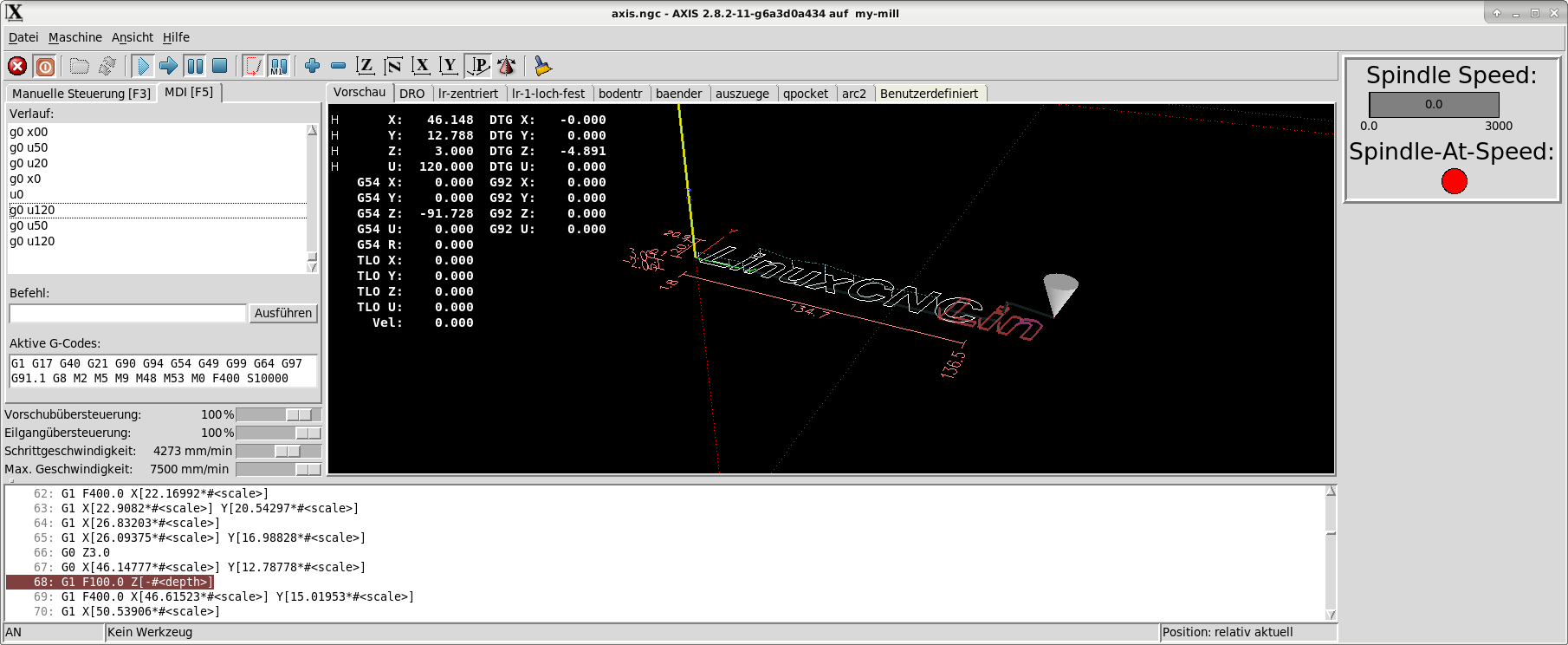Toggle optional pause M1 icon
The height and width of the screenshot is (645, 1568).
(x=279, y=66)
